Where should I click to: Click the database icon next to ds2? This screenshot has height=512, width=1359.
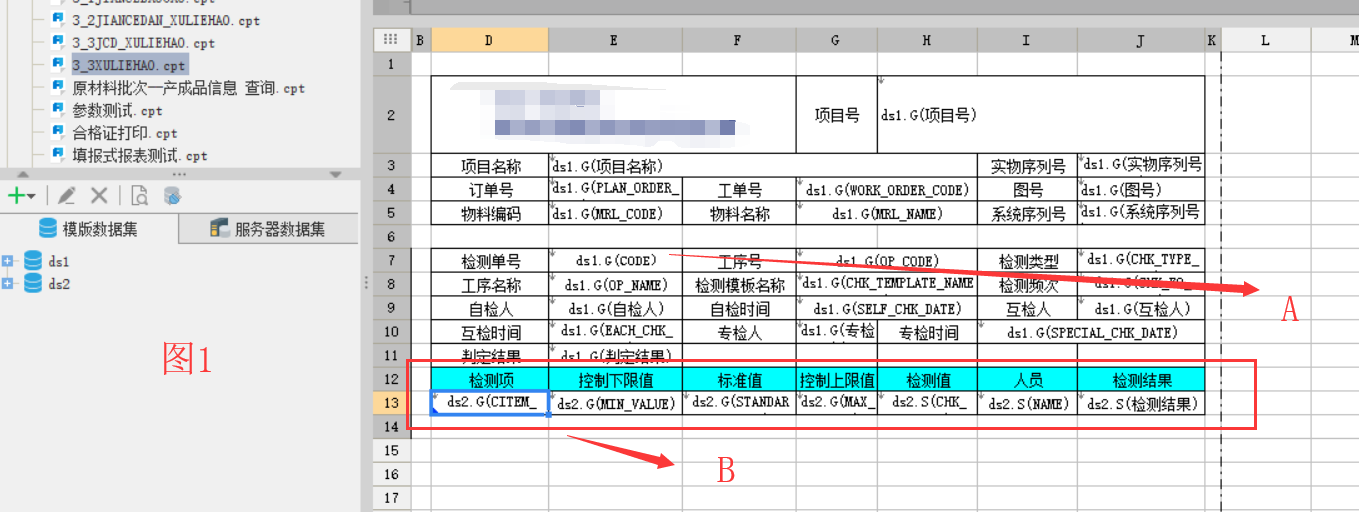tap(32, 284)
